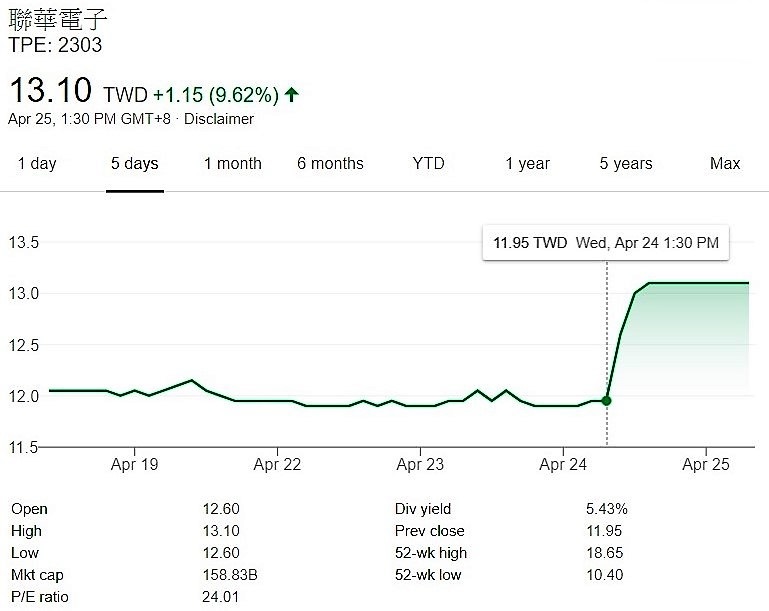Switch to the 1 month tab
Screen dimensions: 769x611
[x=232, y=163]
